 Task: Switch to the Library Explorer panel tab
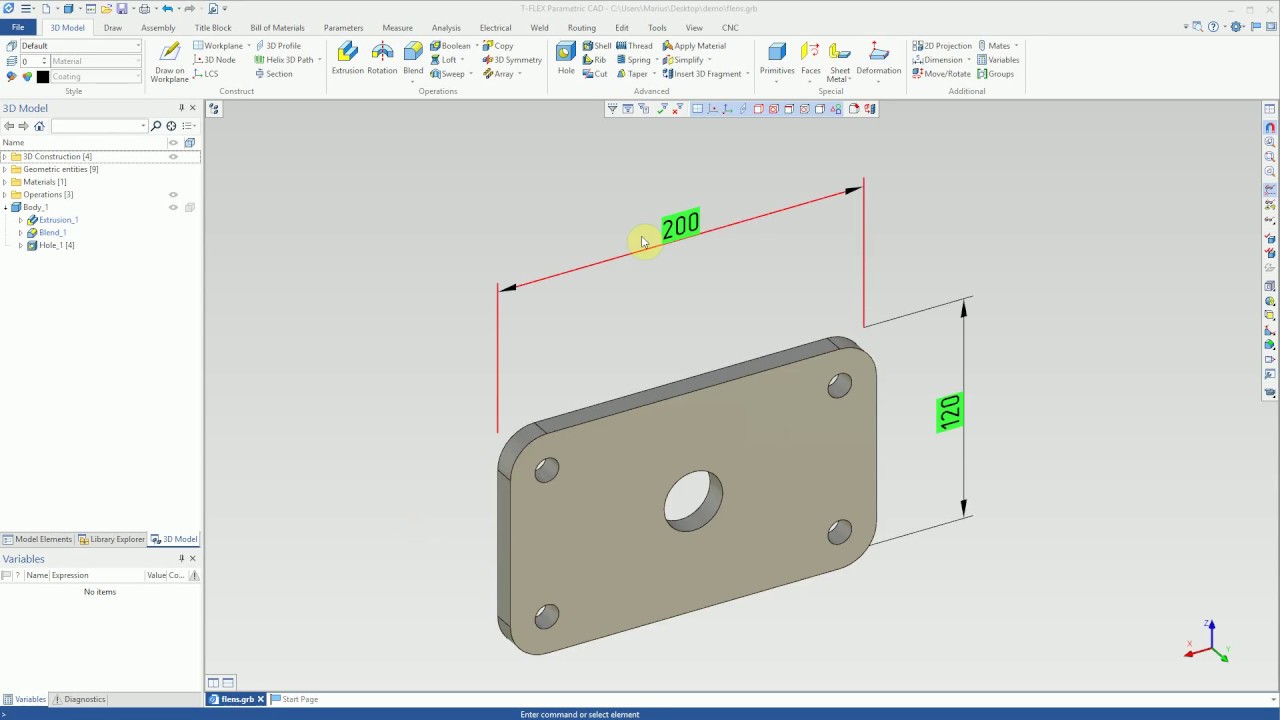click(x=112, y=539)
